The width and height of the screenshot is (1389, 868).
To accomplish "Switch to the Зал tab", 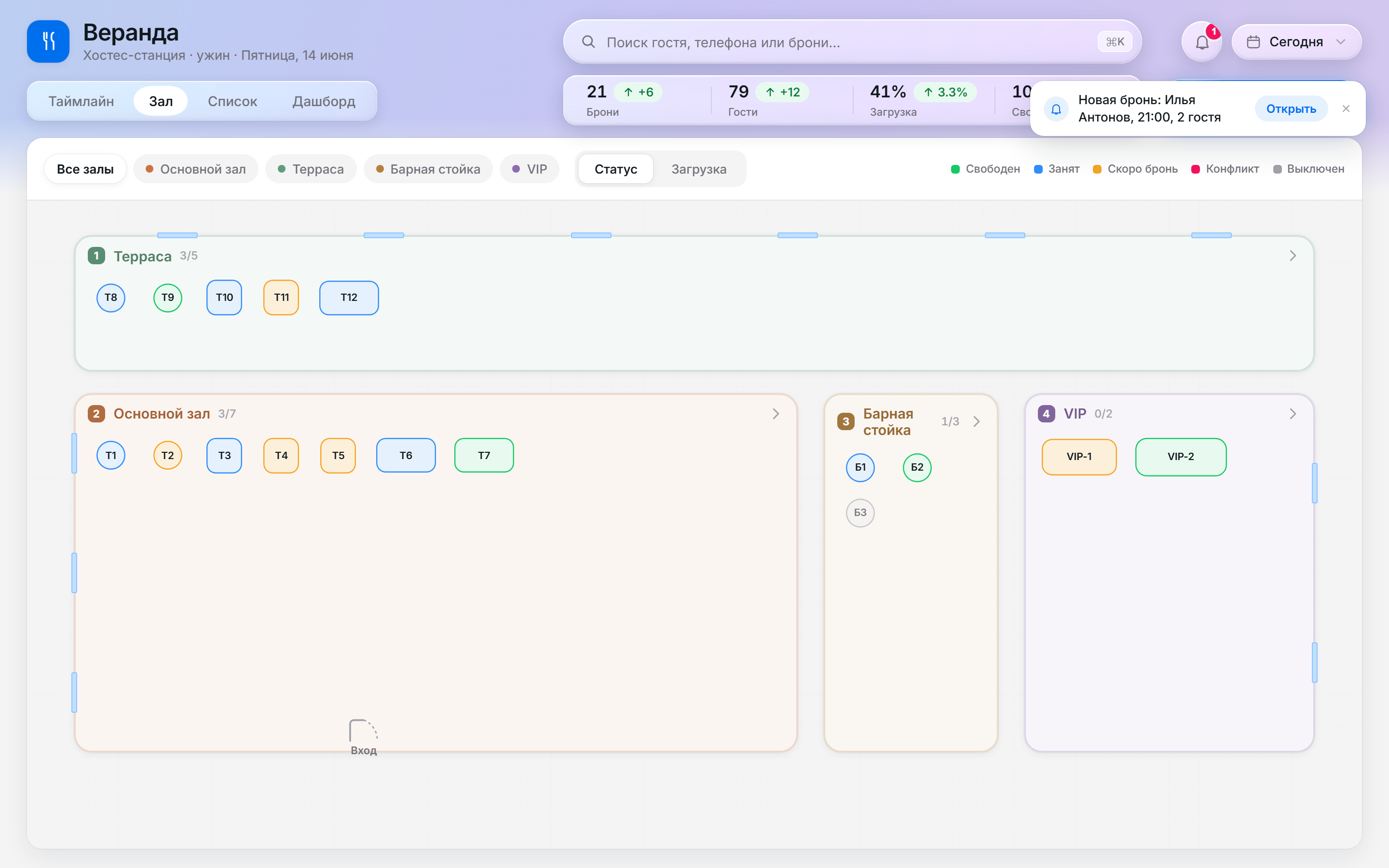I will (x=161, y=101).
